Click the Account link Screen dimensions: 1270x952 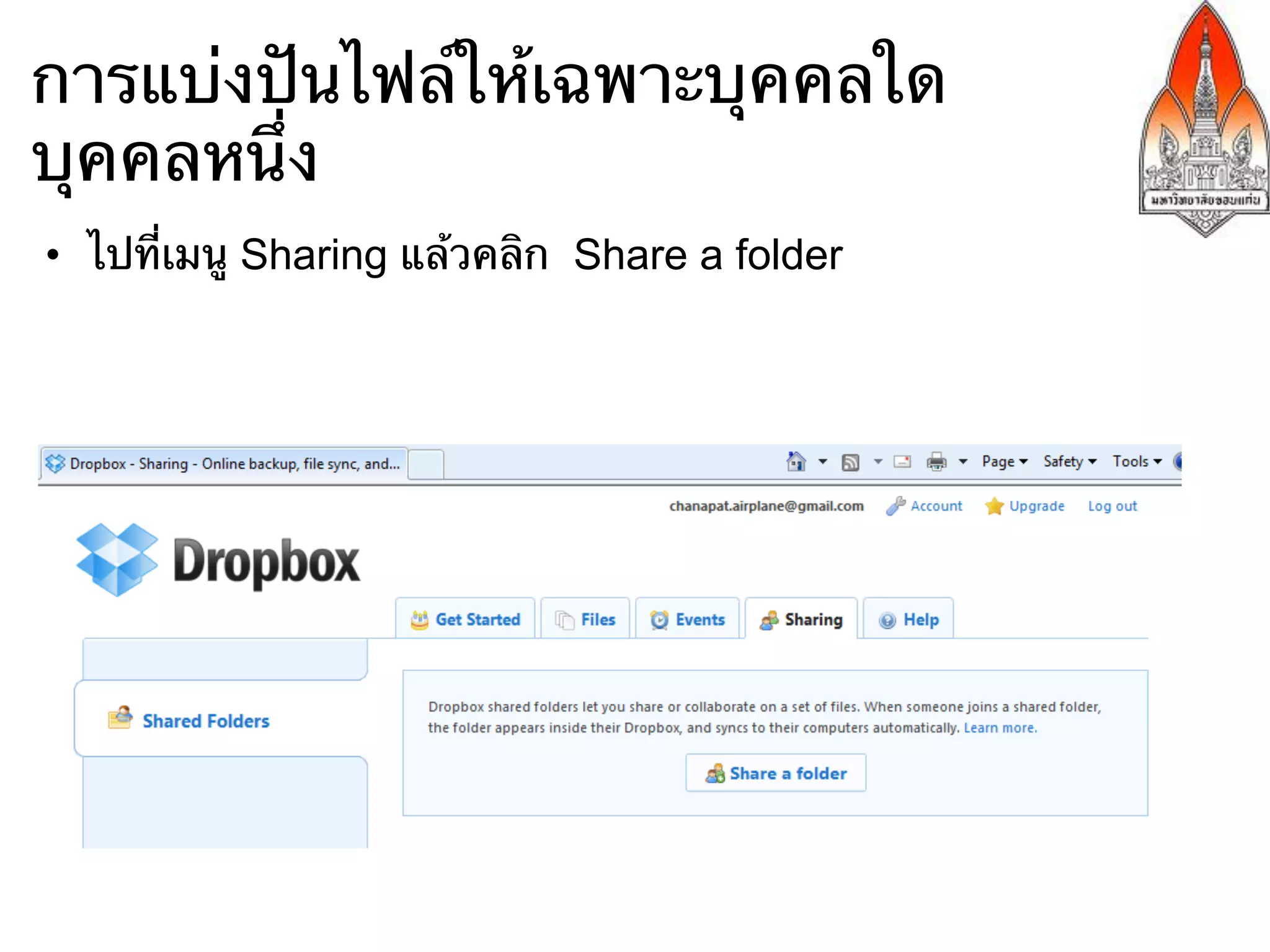pos(936,506)
